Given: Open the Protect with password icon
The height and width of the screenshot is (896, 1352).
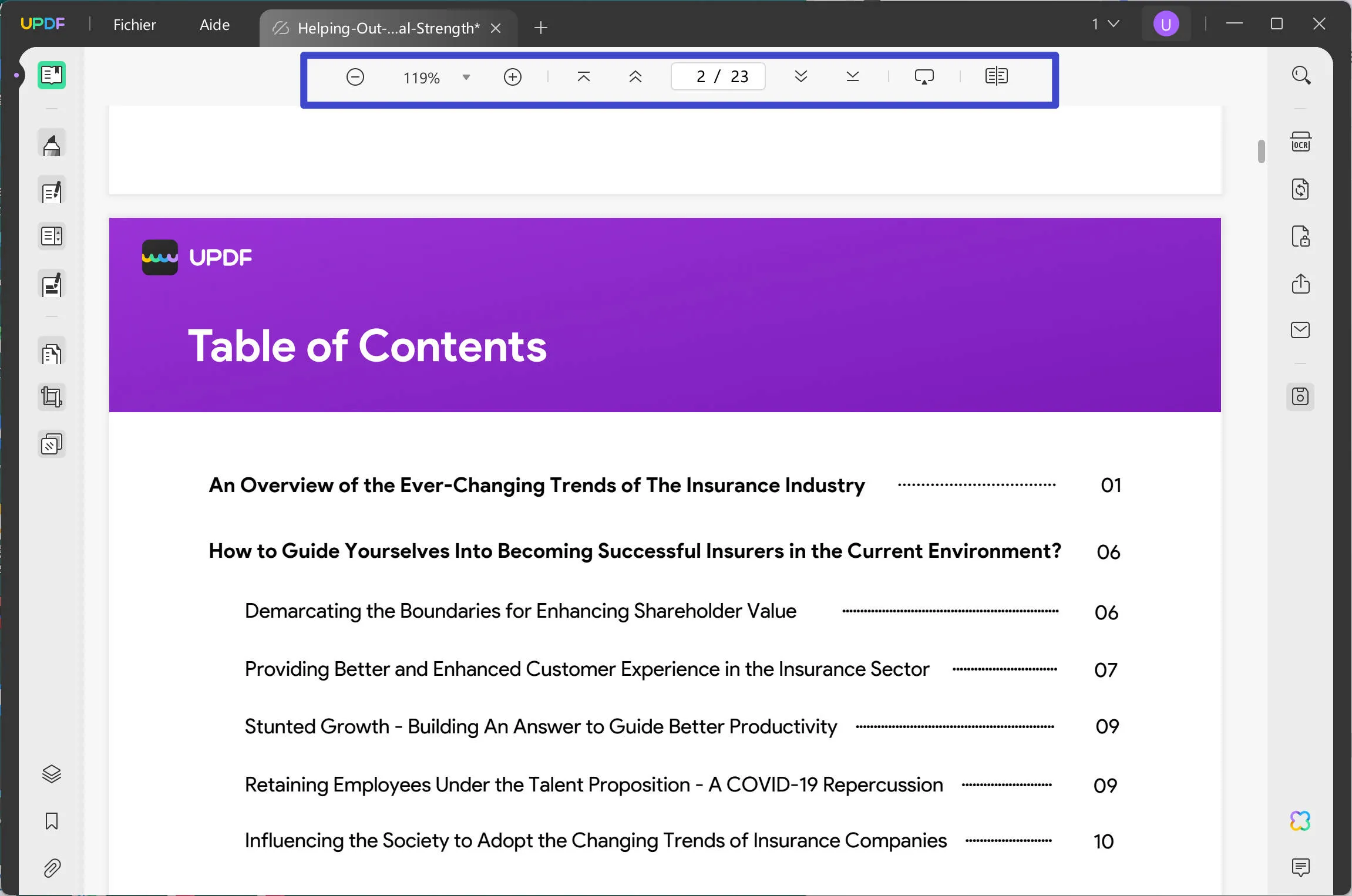Looking at the screenshot, I should coord(1300,237).
